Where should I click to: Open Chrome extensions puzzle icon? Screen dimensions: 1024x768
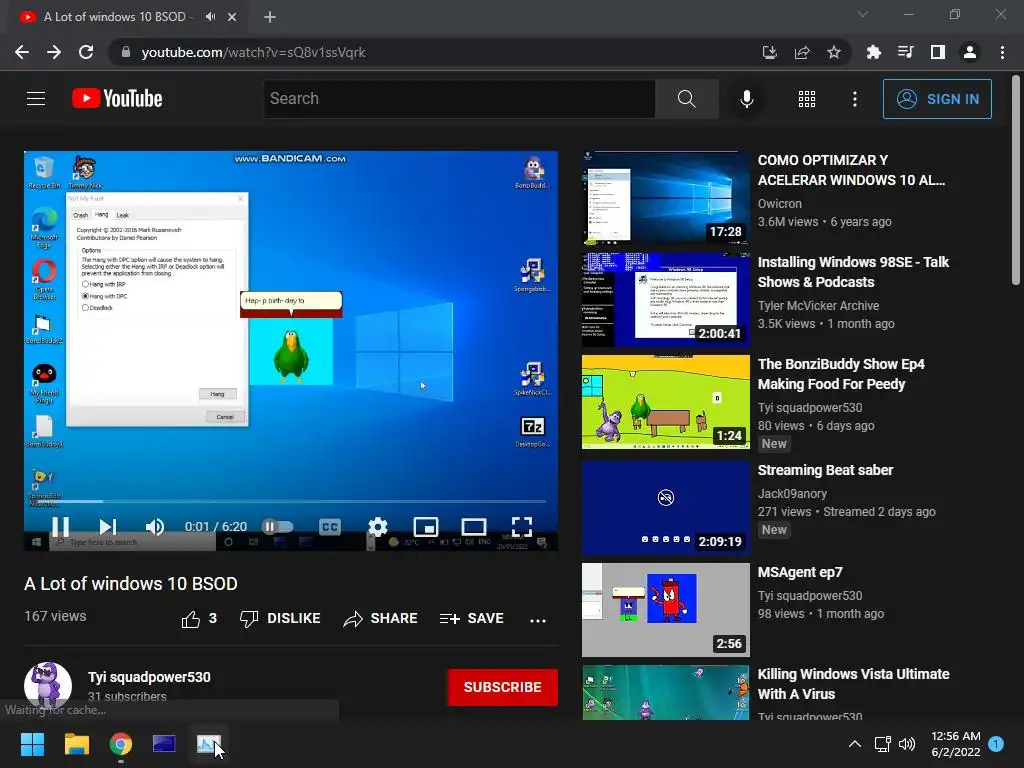873,52
